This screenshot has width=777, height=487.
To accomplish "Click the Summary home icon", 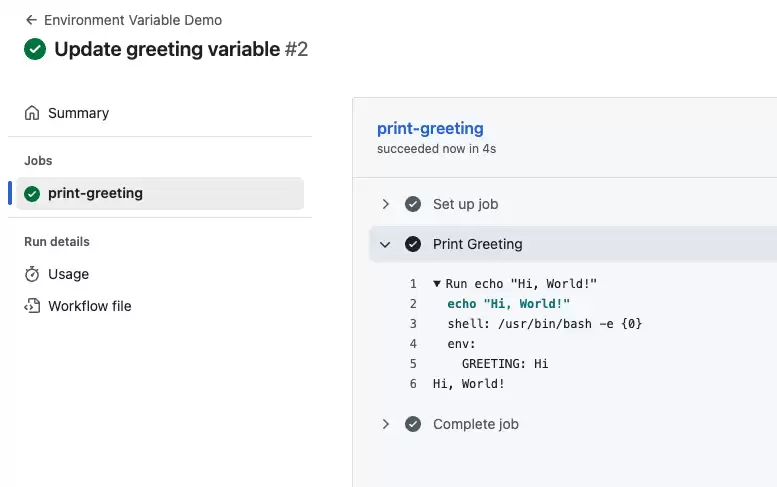I will (32, 113).
